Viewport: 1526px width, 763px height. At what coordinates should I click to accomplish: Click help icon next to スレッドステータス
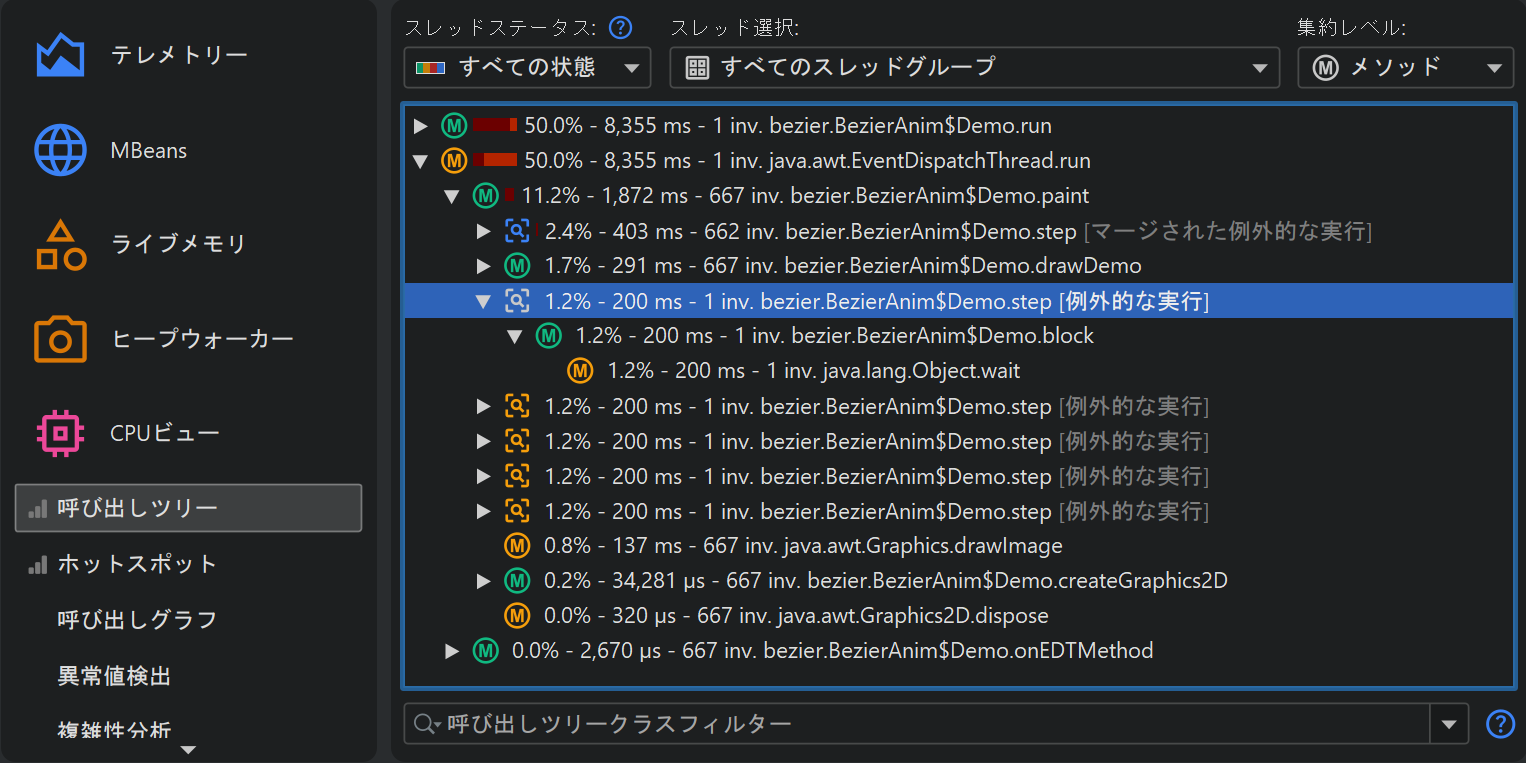coord(620,27)
